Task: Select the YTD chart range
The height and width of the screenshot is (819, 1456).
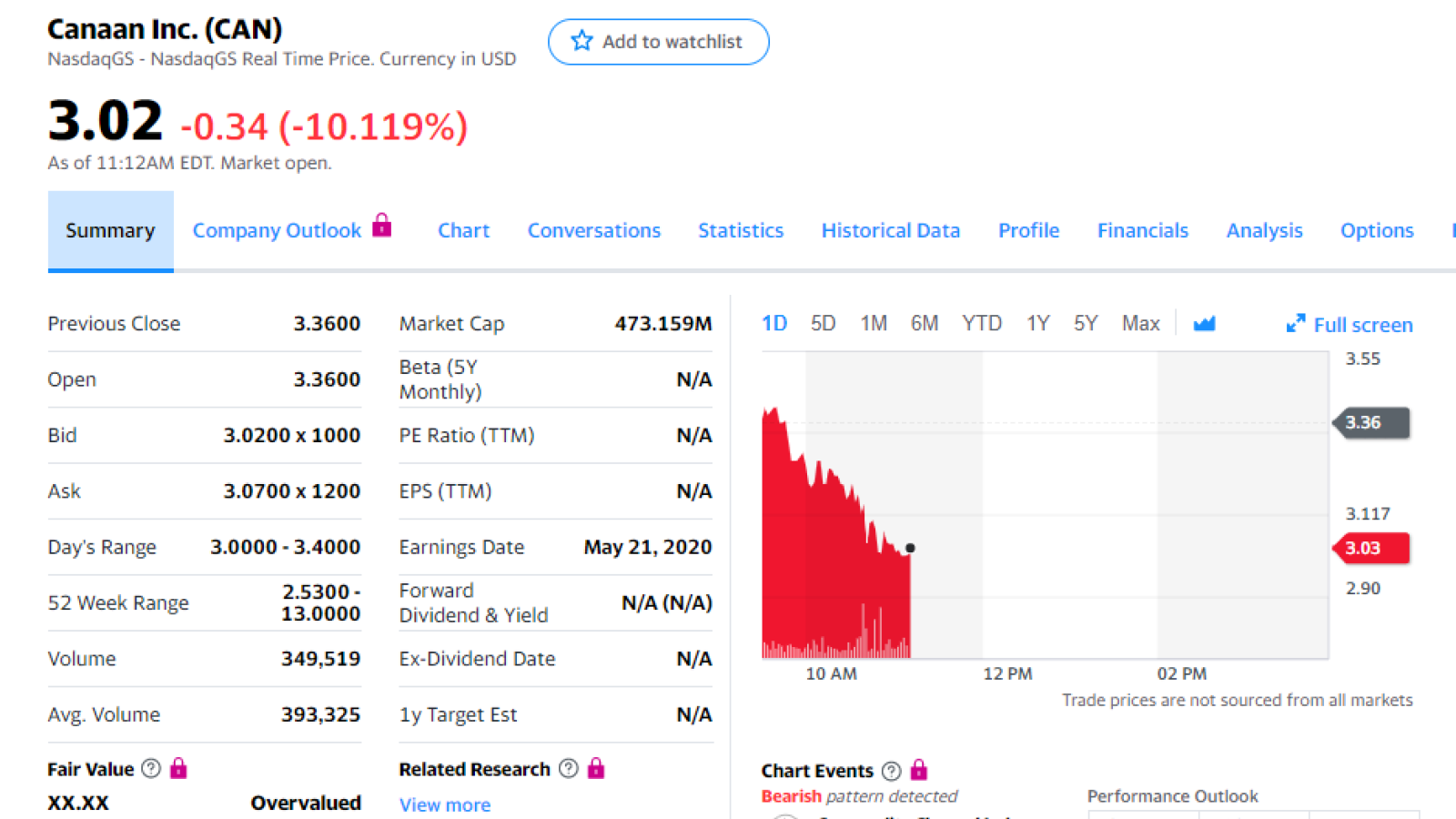Action: (x=982, y=324)
